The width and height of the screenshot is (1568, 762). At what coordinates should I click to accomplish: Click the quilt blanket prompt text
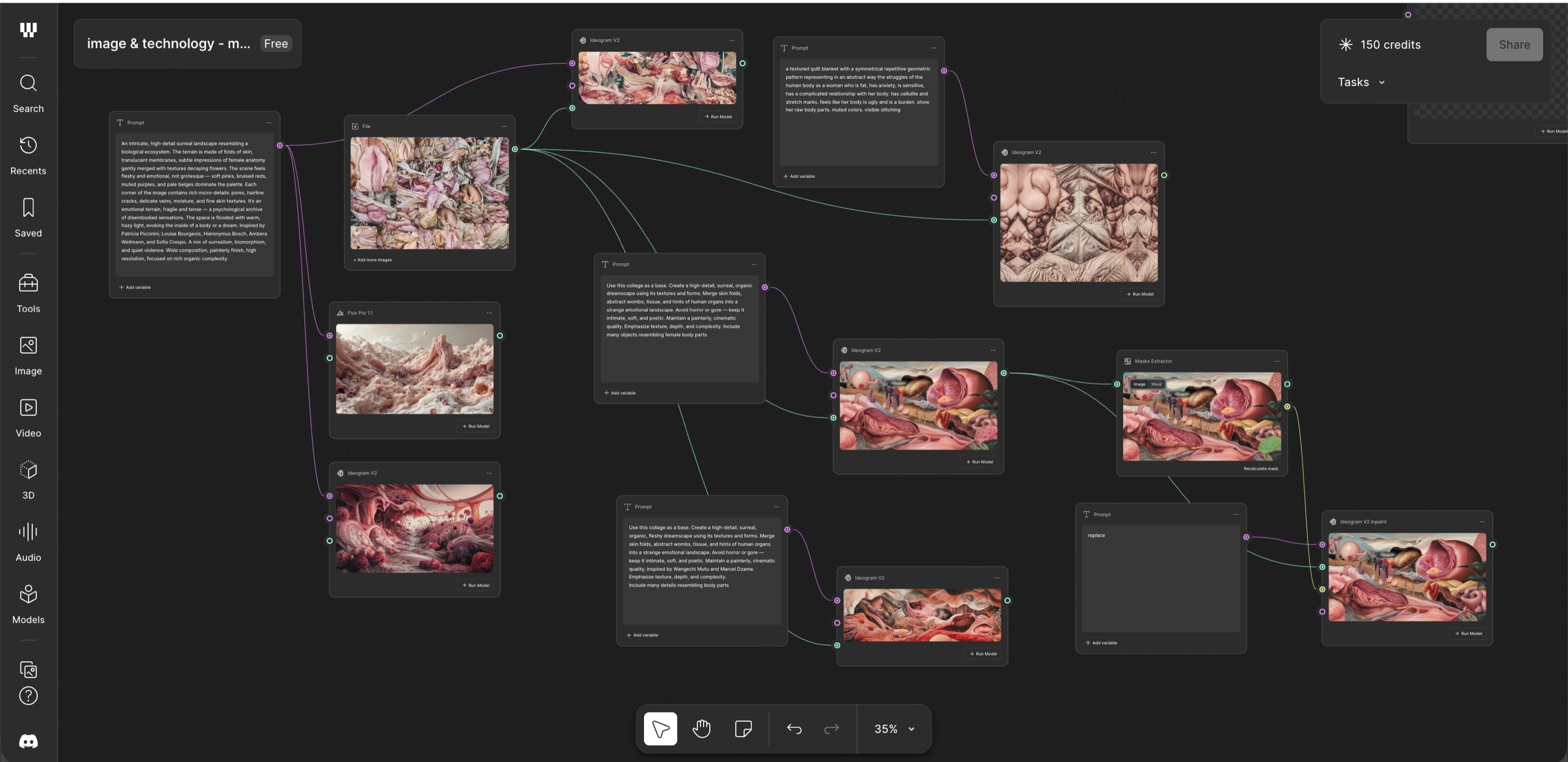tap(858, 89)
